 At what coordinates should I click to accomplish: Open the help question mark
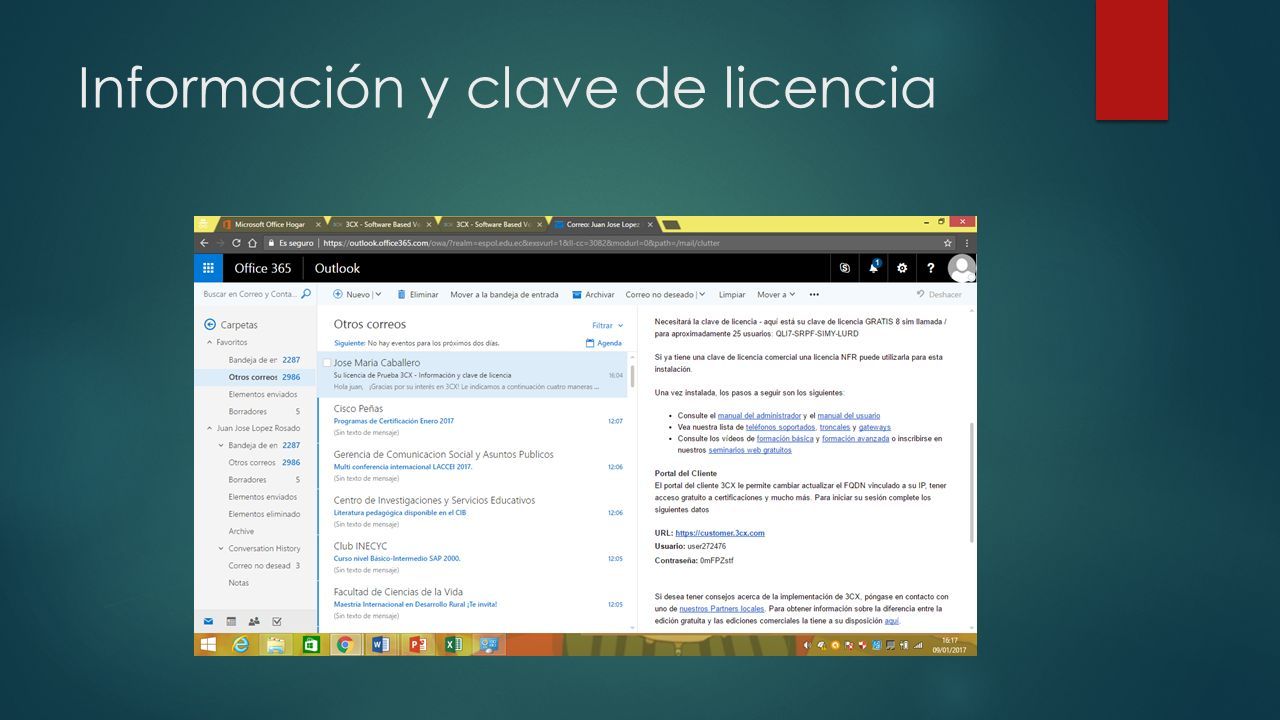[931, 268]
